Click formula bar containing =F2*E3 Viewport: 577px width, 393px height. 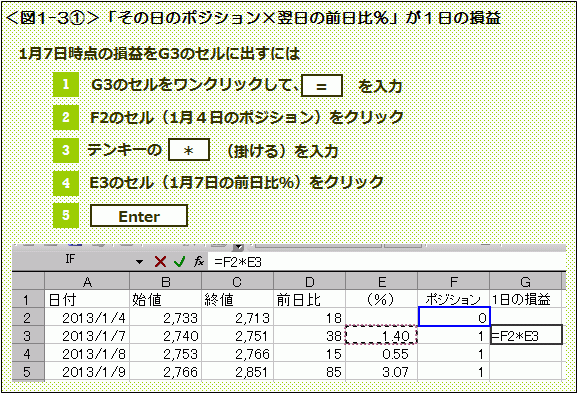coord(386,262)
